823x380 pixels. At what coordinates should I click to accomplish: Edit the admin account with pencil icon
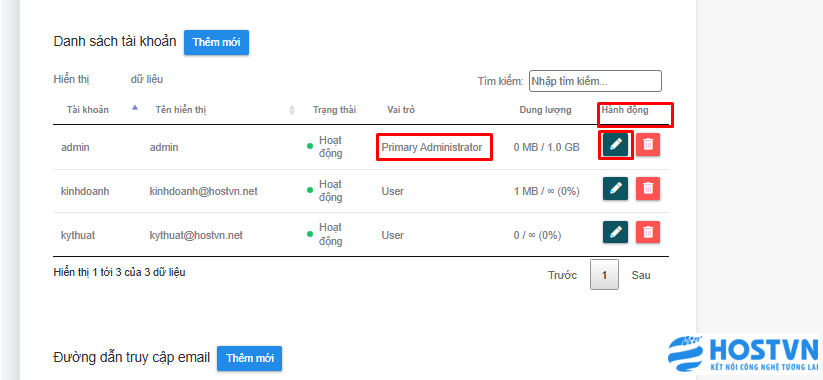pyautogui.click(x=616, y=144)
